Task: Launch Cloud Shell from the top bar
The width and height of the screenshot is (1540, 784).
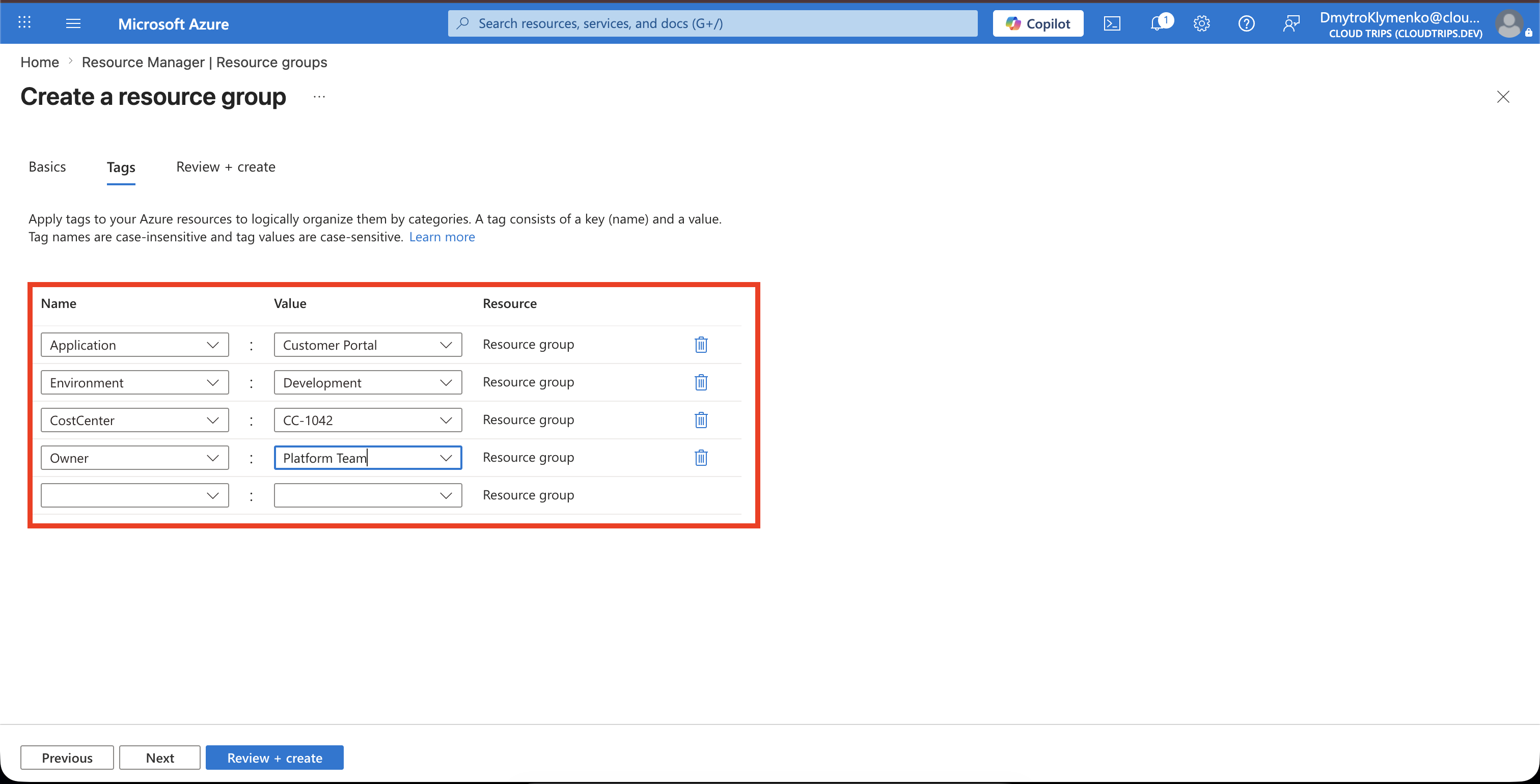Action: pyautogui.click(x=1111, y=23)
